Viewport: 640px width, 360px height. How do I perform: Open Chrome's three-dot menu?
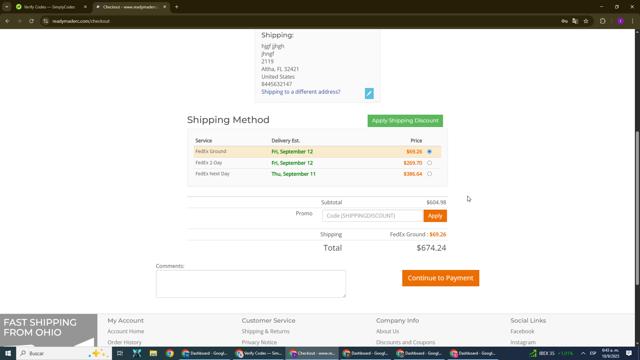[x=632, y=21]
